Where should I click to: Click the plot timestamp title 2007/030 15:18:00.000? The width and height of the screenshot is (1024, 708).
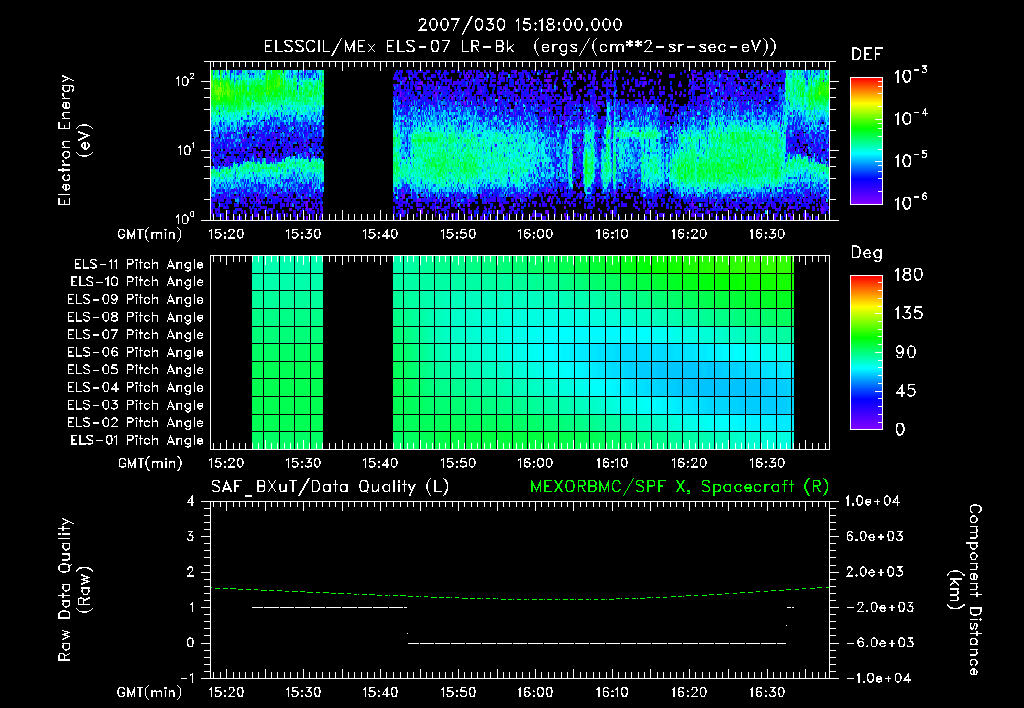click(520, 25)
